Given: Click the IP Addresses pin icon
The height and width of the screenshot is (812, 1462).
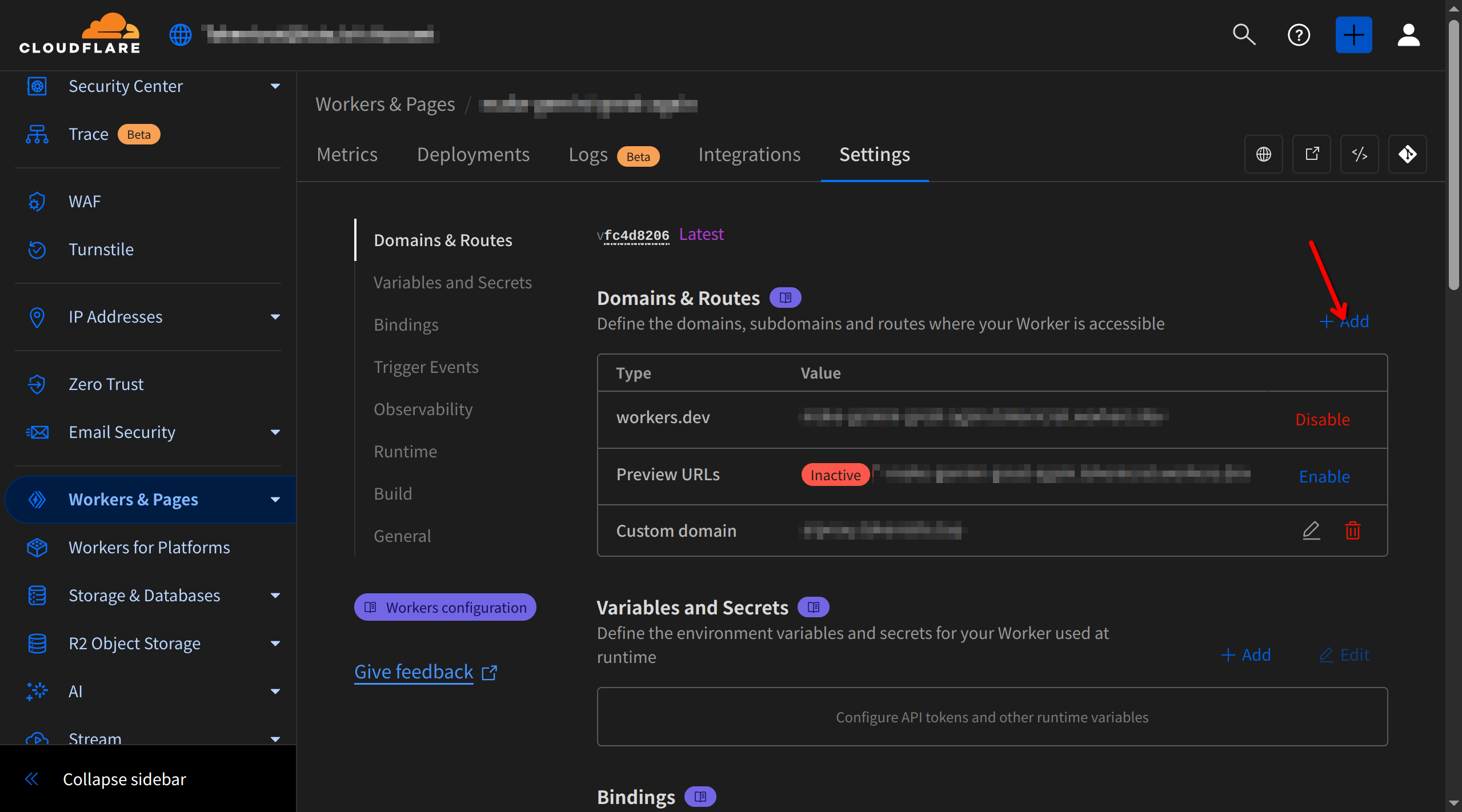Looking at the screenshot, I should click(37, 317).
